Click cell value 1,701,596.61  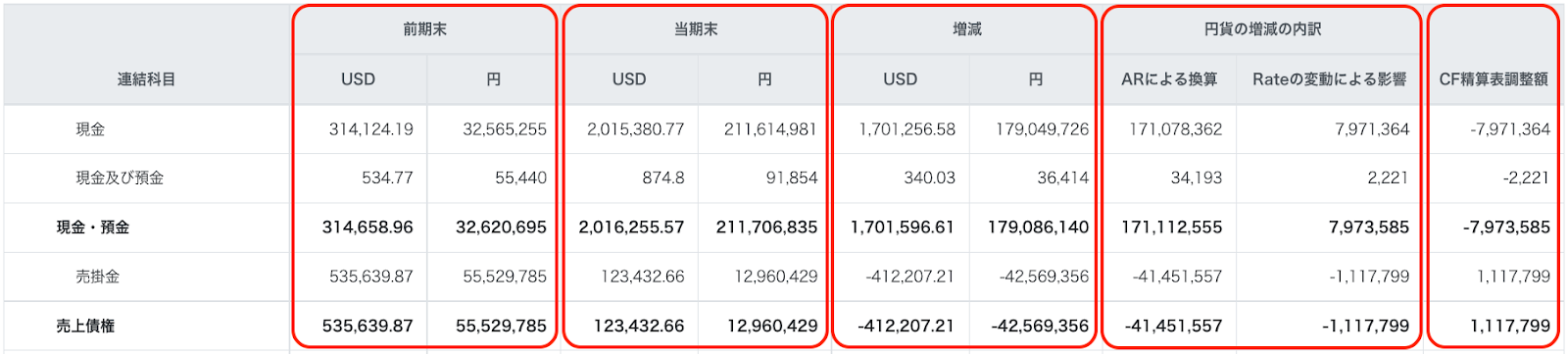(x=902, y=228)
